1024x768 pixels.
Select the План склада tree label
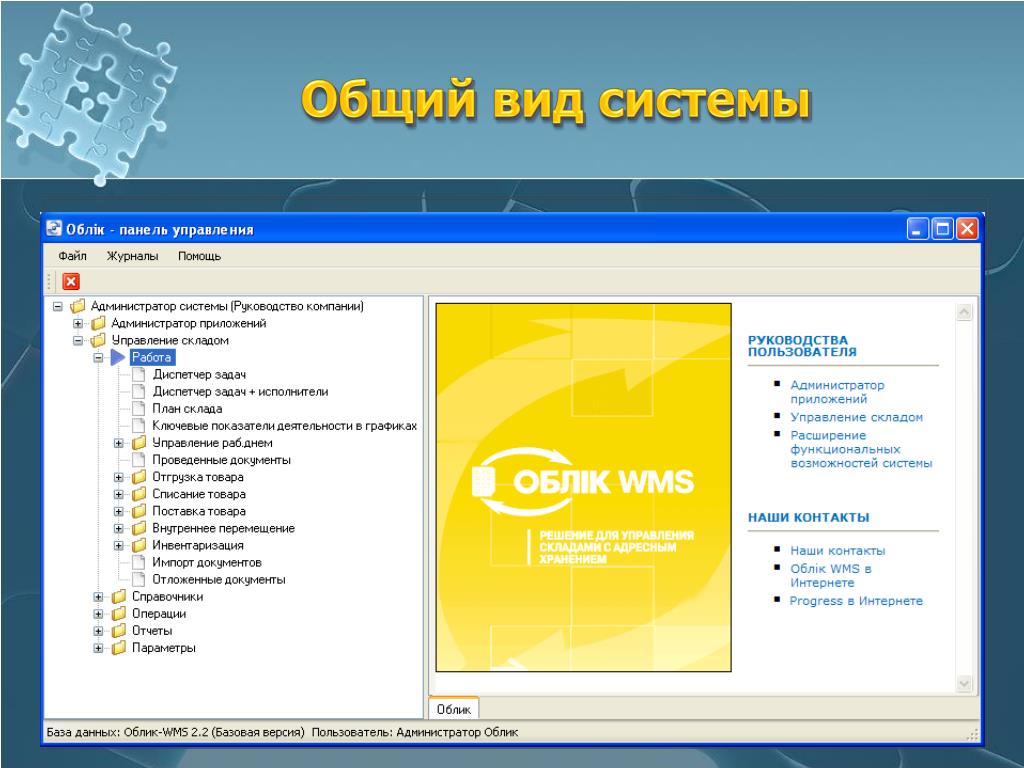click(x=187, y=408)
